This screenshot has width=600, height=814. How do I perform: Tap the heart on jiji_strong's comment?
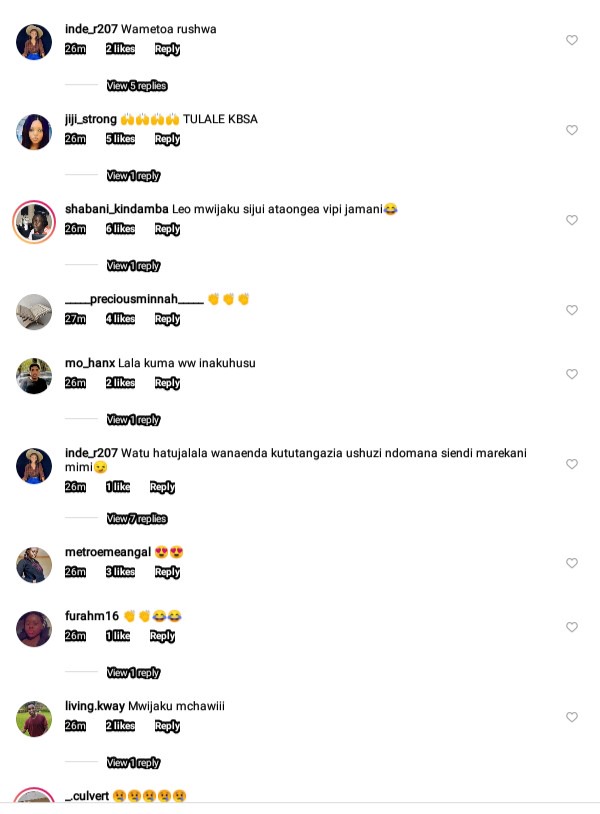point(571,130)
